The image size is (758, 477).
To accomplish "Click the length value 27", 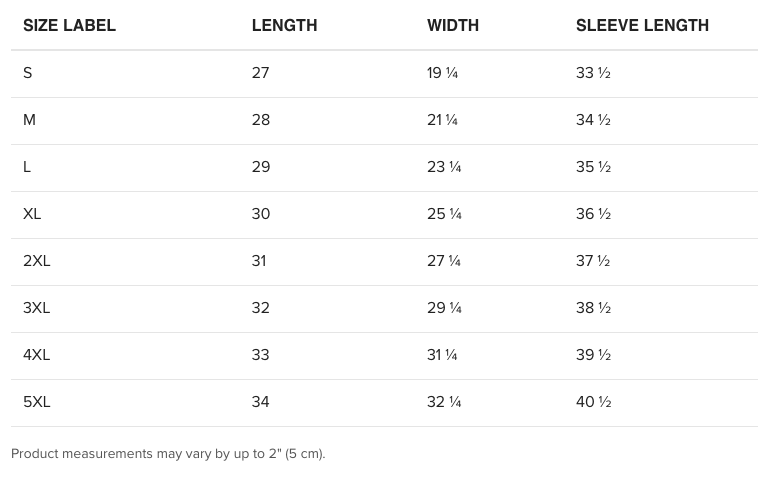I will [x=260, y=73].
